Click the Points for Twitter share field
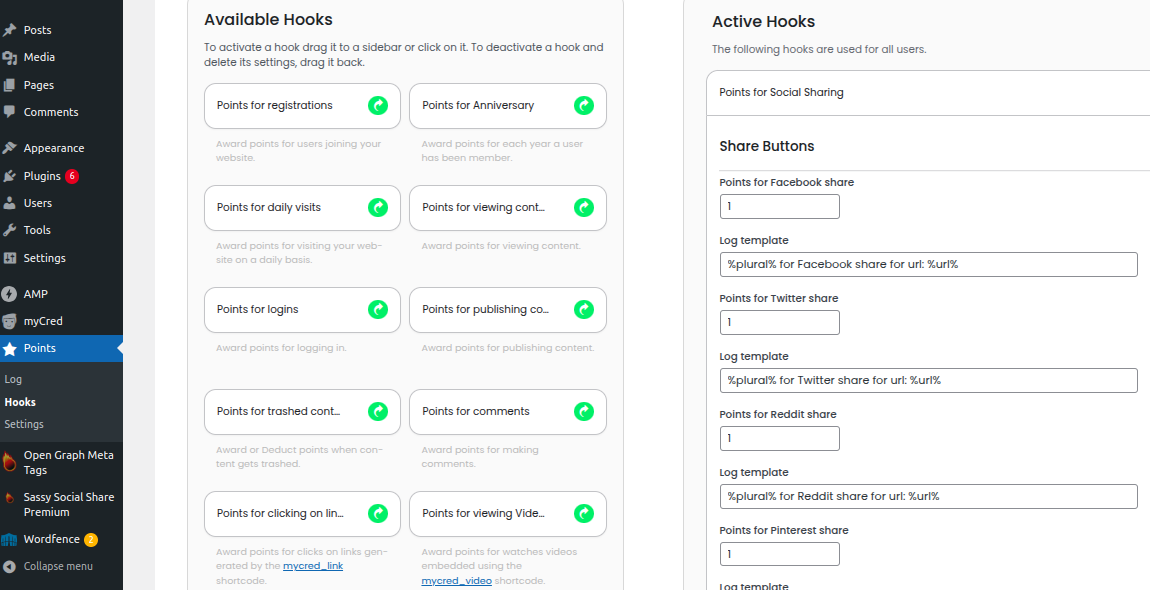 pos(780,322)
